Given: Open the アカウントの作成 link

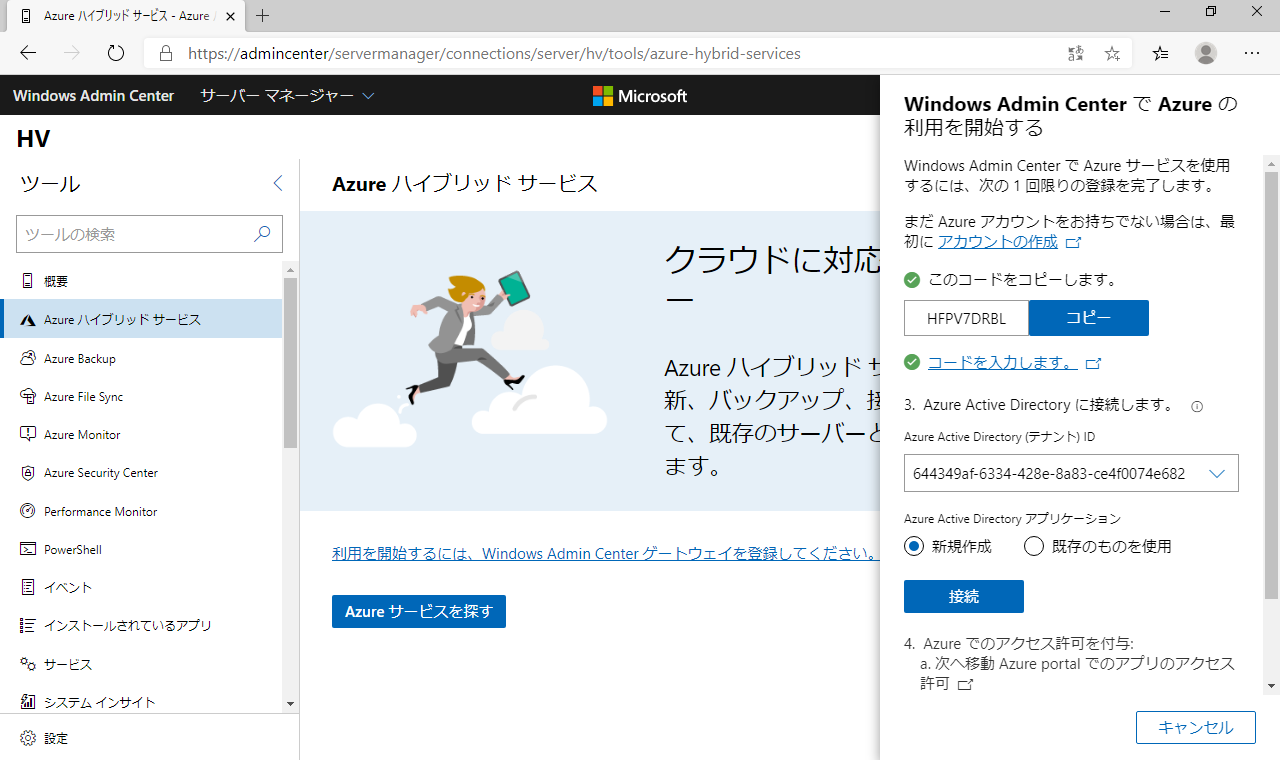Looking at the screenshot, I should point(998,242).
